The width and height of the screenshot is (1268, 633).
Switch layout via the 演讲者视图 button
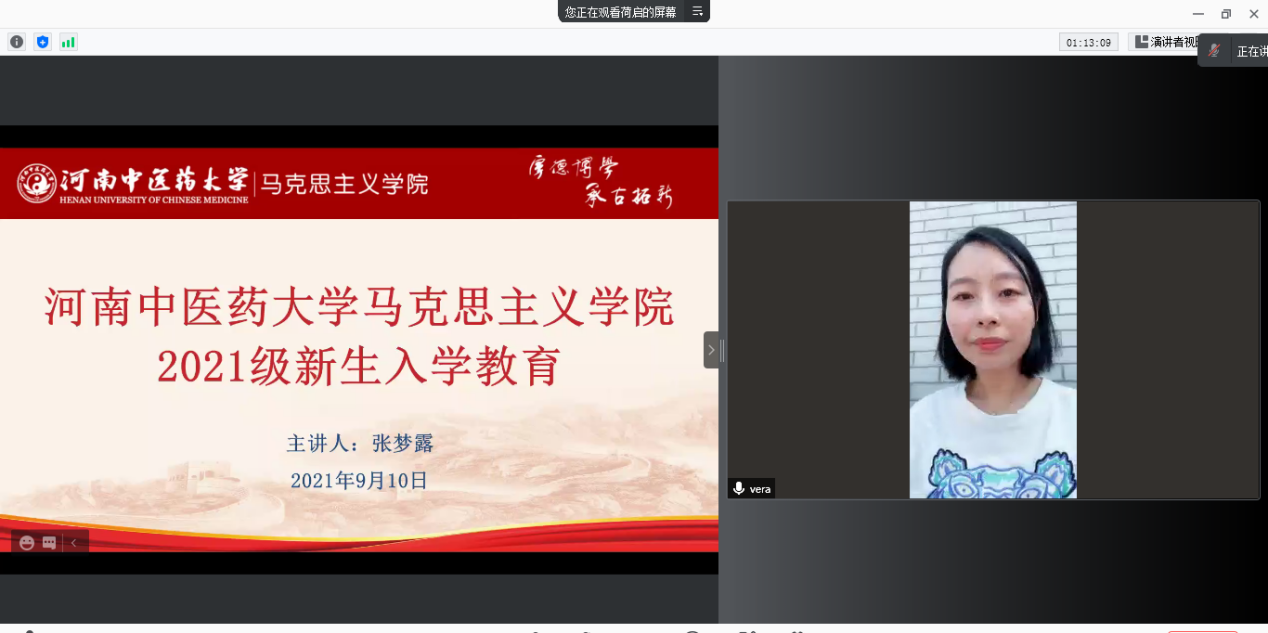pyautogui.click(x=1165, y=42)
